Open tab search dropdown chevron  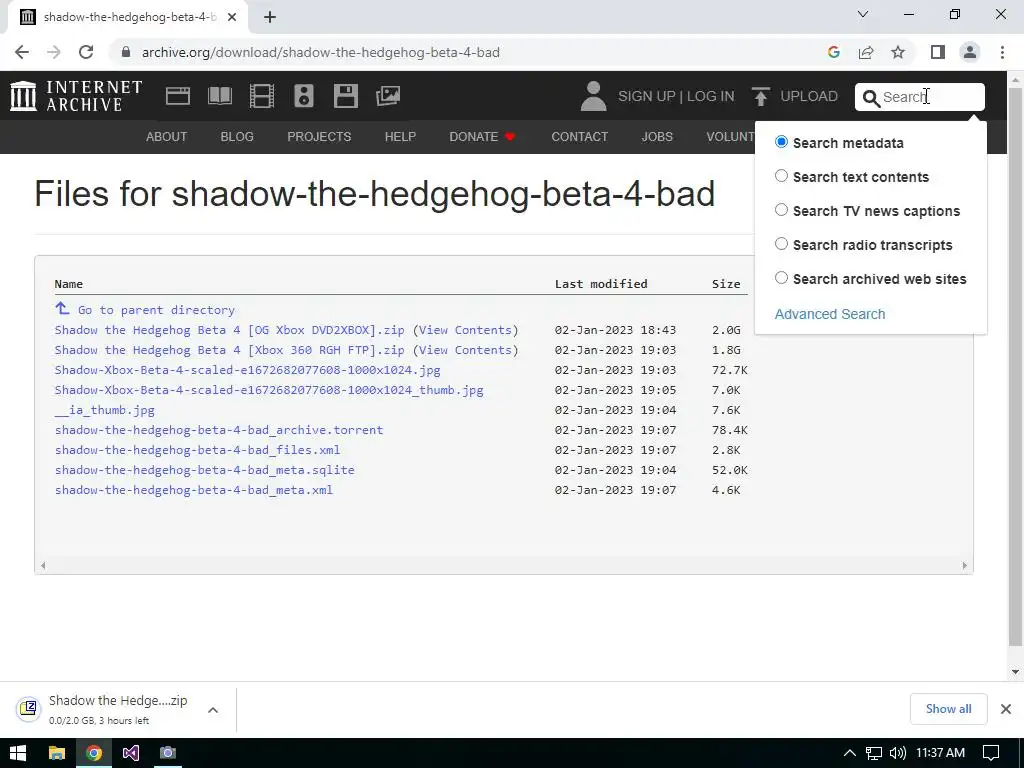pos(863,14)
